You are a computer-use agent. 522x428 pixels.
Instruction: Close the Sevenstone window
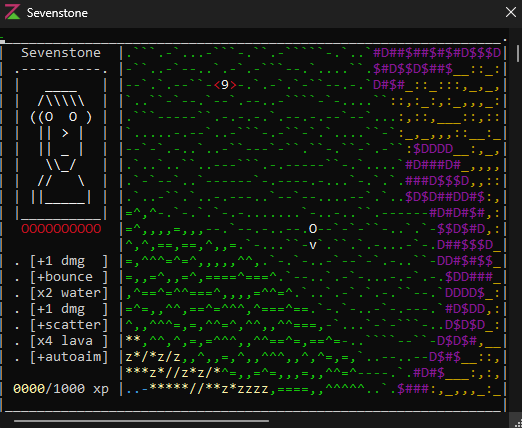pos(511,12)
